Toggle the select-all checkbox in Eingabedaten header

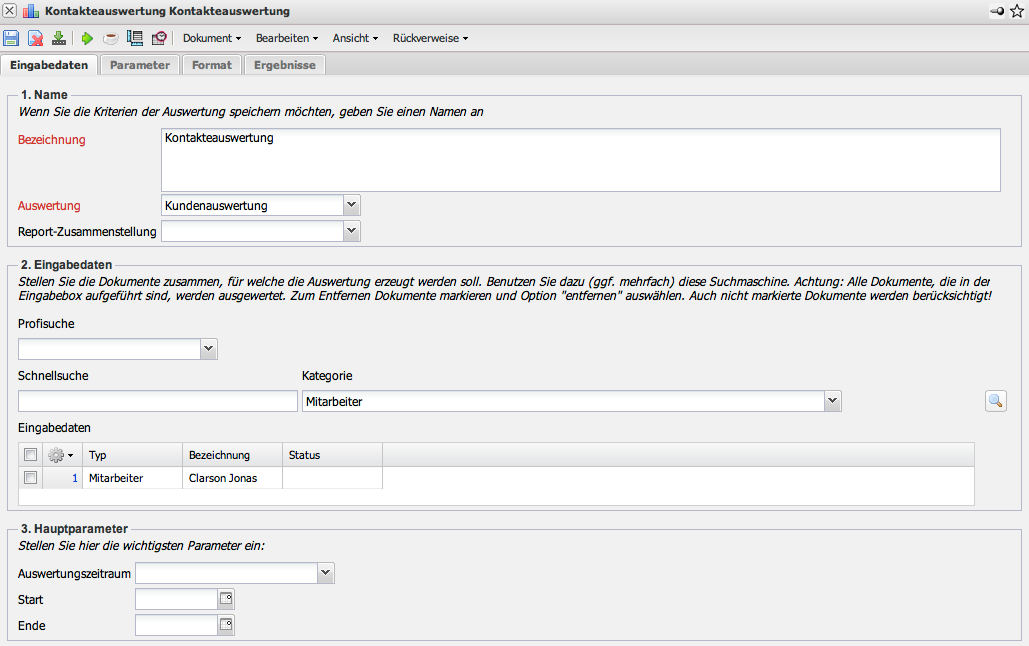tap(31, 455)
